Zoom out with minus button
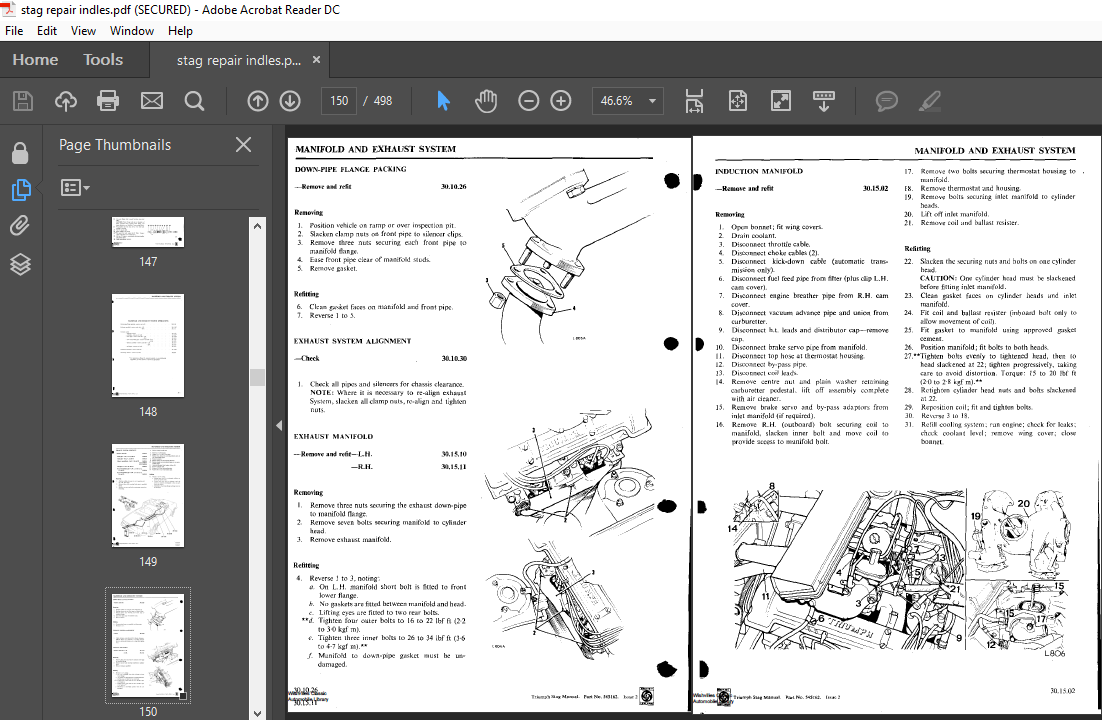 529,101
